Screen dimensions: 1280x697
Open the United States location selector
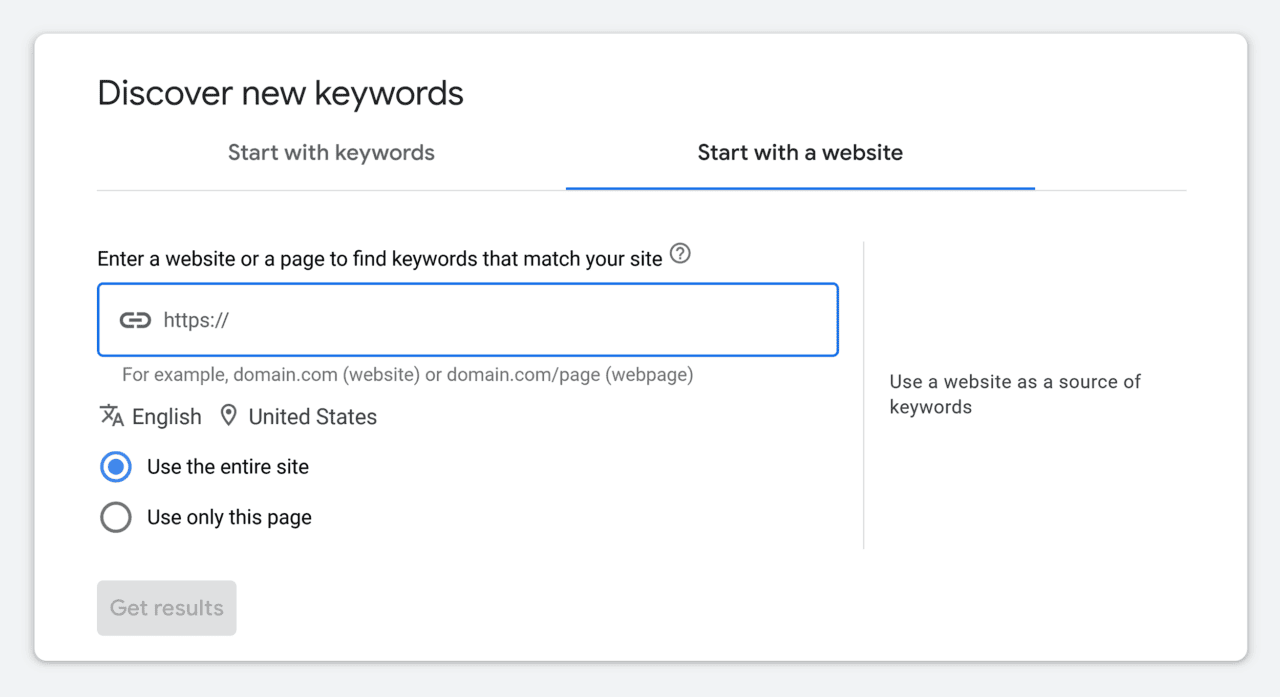312,416
